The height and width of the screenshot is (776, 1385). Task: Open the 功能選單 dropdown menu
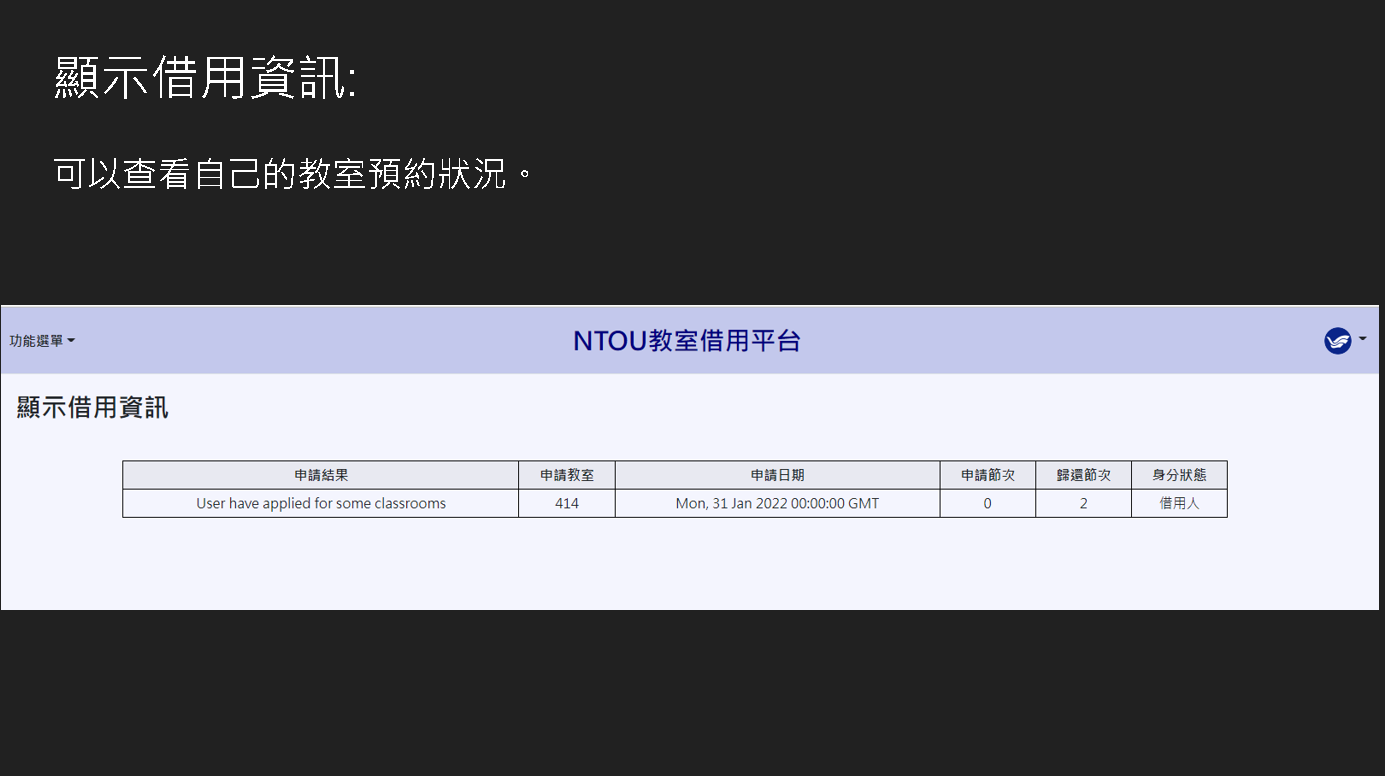(42, 341)
